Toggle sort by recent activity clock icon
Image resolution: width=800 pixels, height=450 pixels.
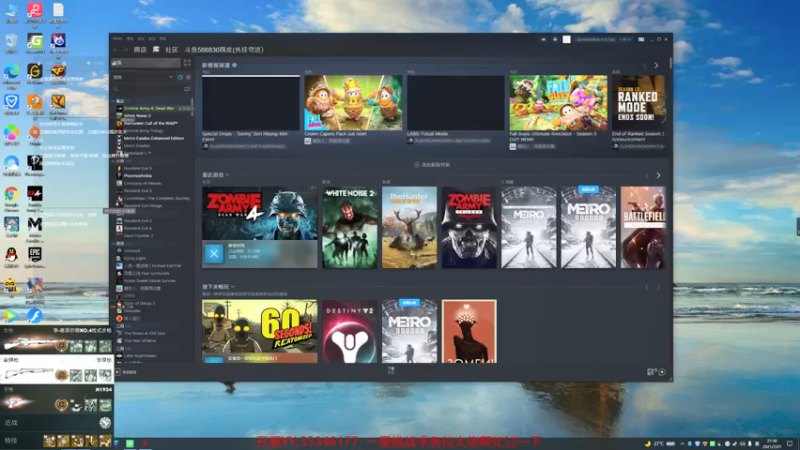point(180,77)
